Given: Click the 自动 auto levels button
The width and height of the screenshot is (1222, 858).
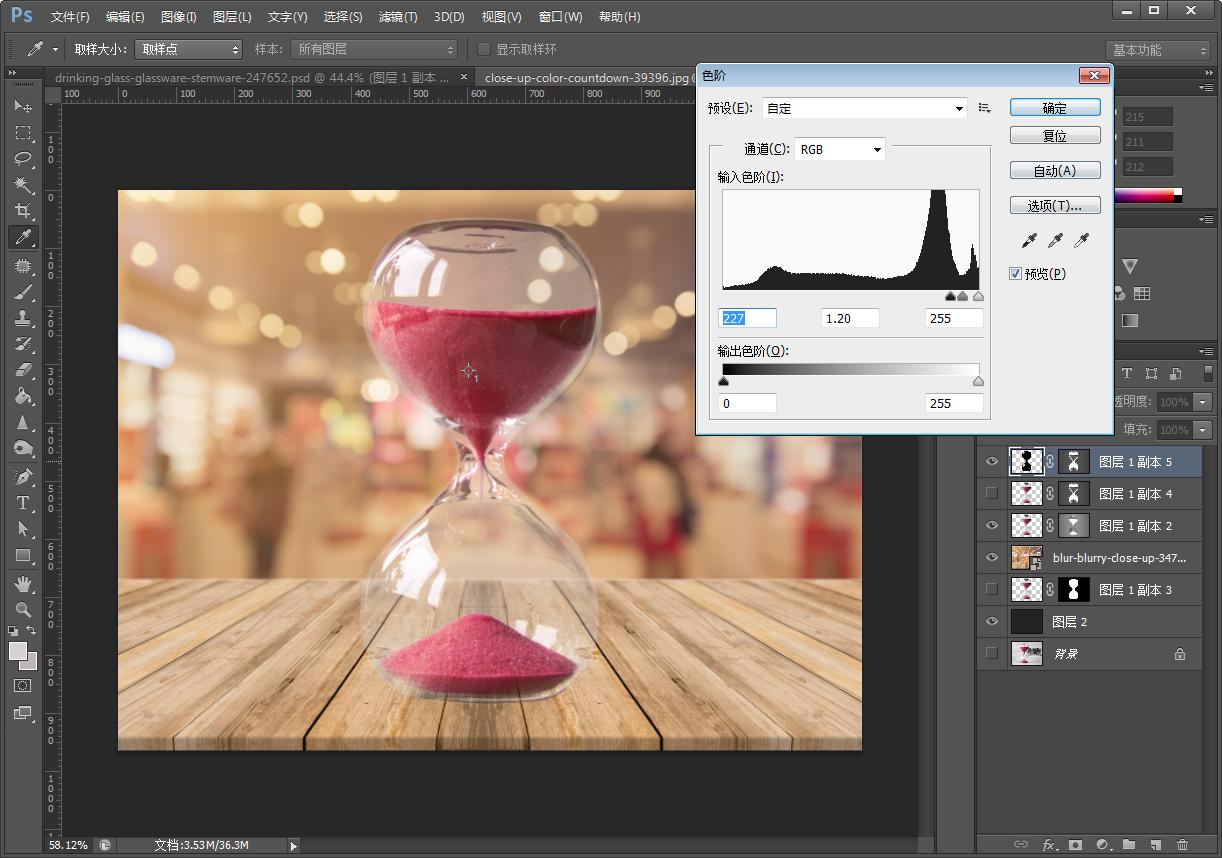Looking at the screenshot, I should coord(1055,171).
